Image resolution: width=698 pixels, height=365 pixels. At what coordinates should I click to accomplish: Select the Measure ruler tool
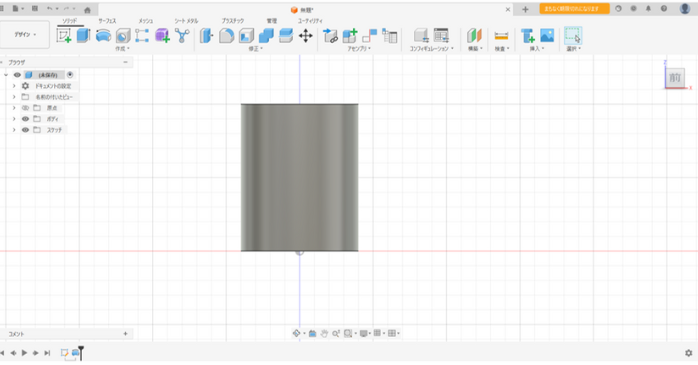click(501, 36)
